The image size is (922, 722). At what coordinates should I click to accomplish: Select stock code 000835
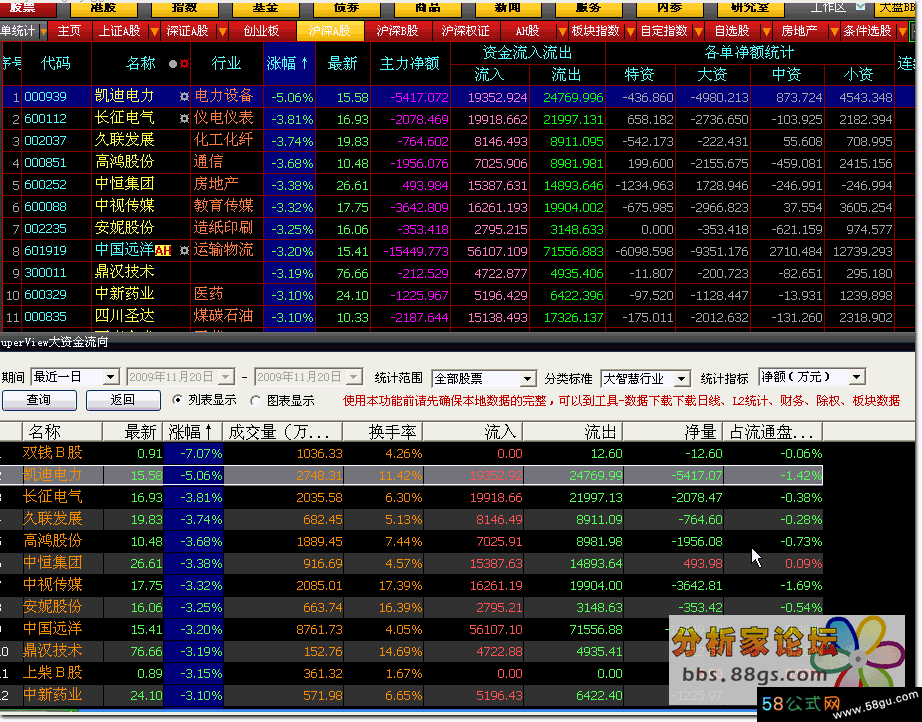[45, 317]
